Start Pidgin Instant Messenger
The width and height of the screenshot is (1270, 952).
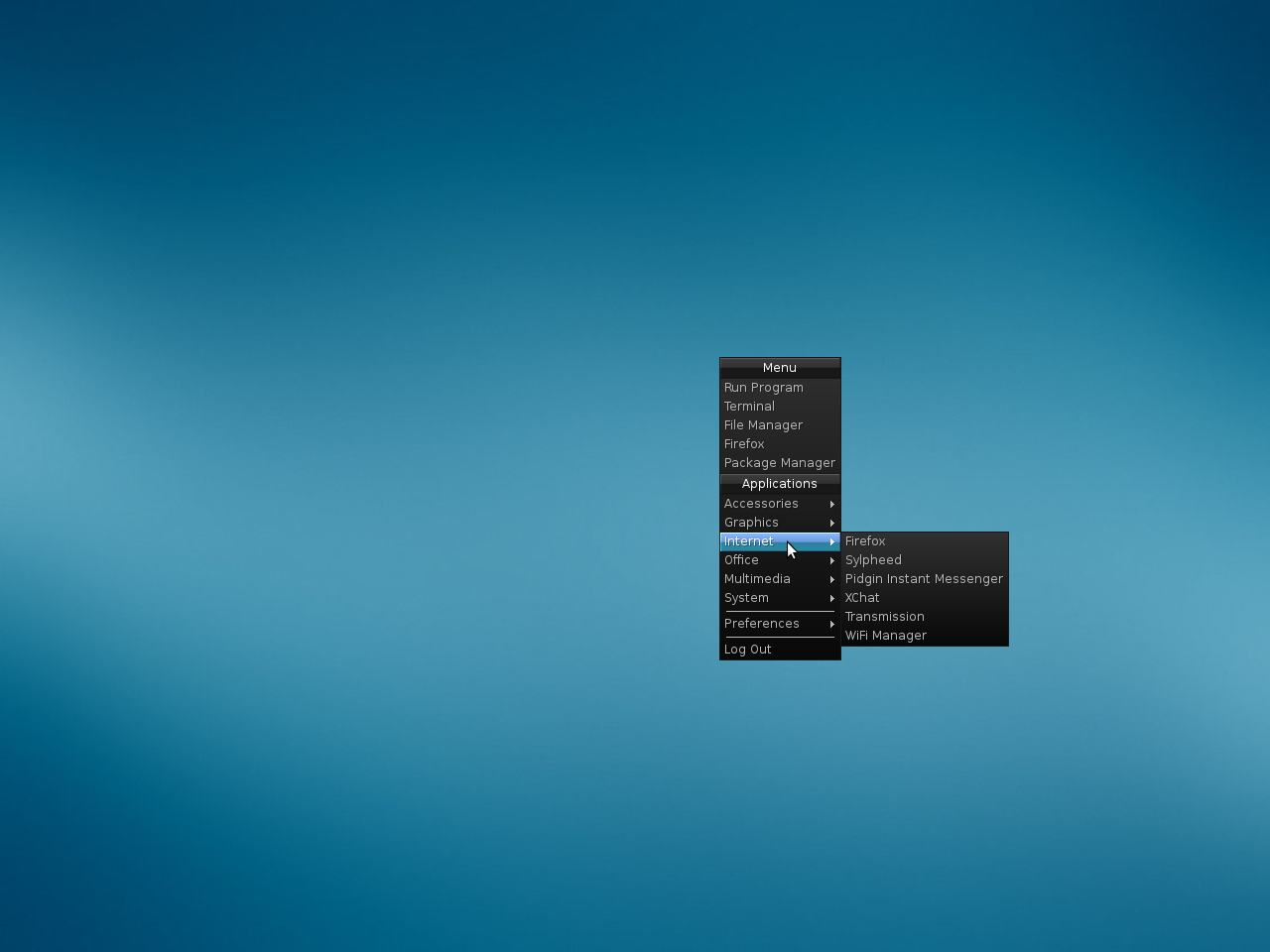click(x=924, y=579)
